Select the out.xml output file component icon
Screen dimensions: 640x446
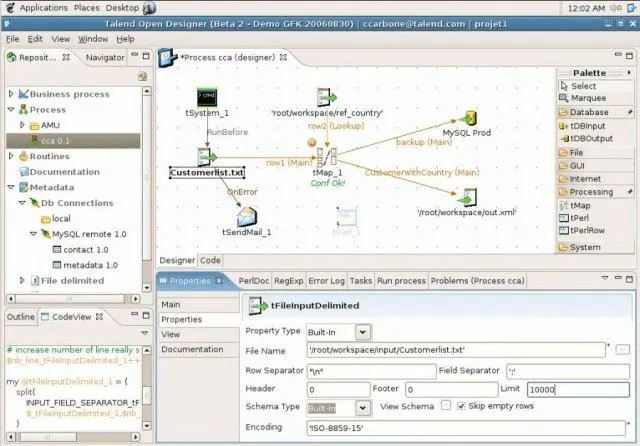point(467,197)
